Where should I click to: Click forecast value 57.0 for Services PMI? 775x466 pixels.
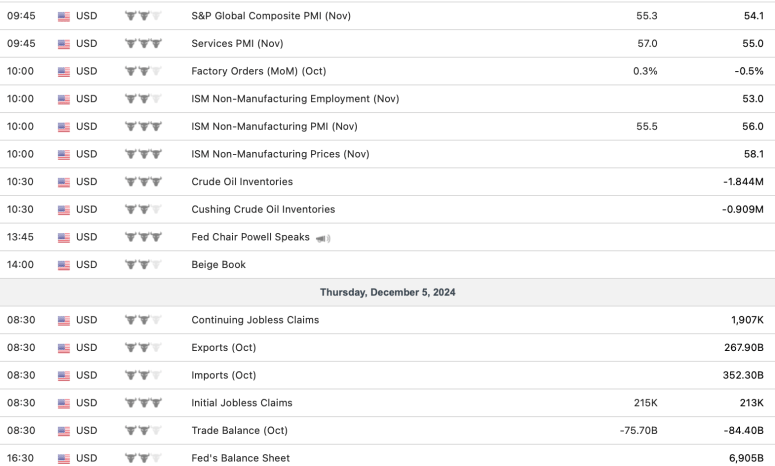point(647,43)
